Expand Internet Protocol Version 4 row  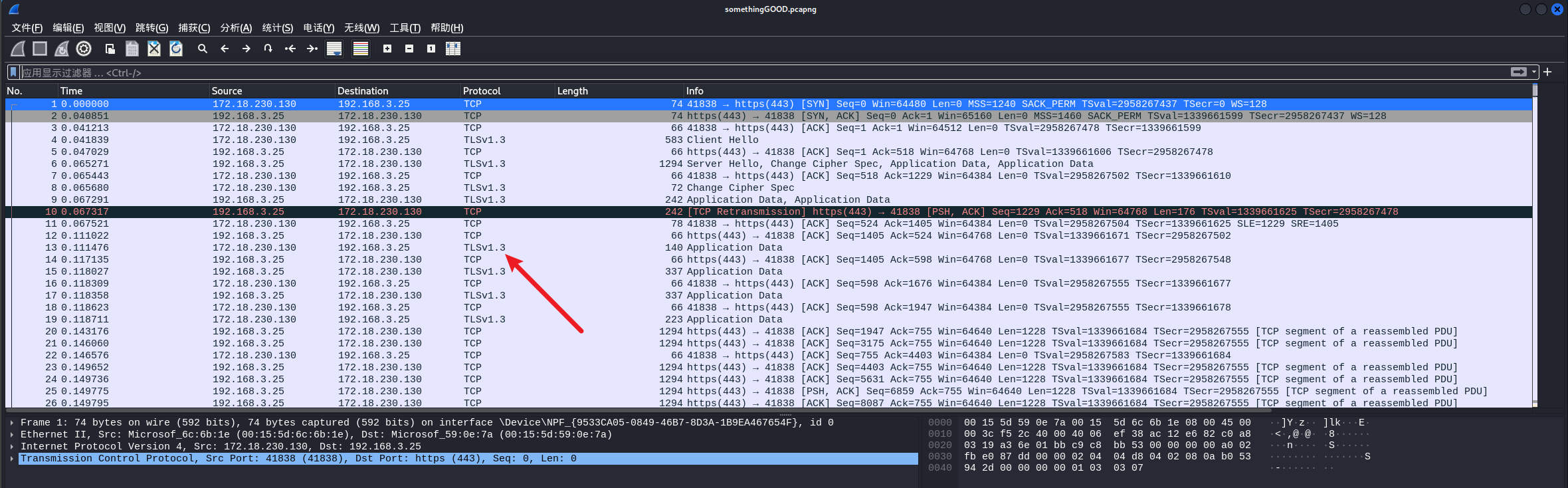[12, 447]
